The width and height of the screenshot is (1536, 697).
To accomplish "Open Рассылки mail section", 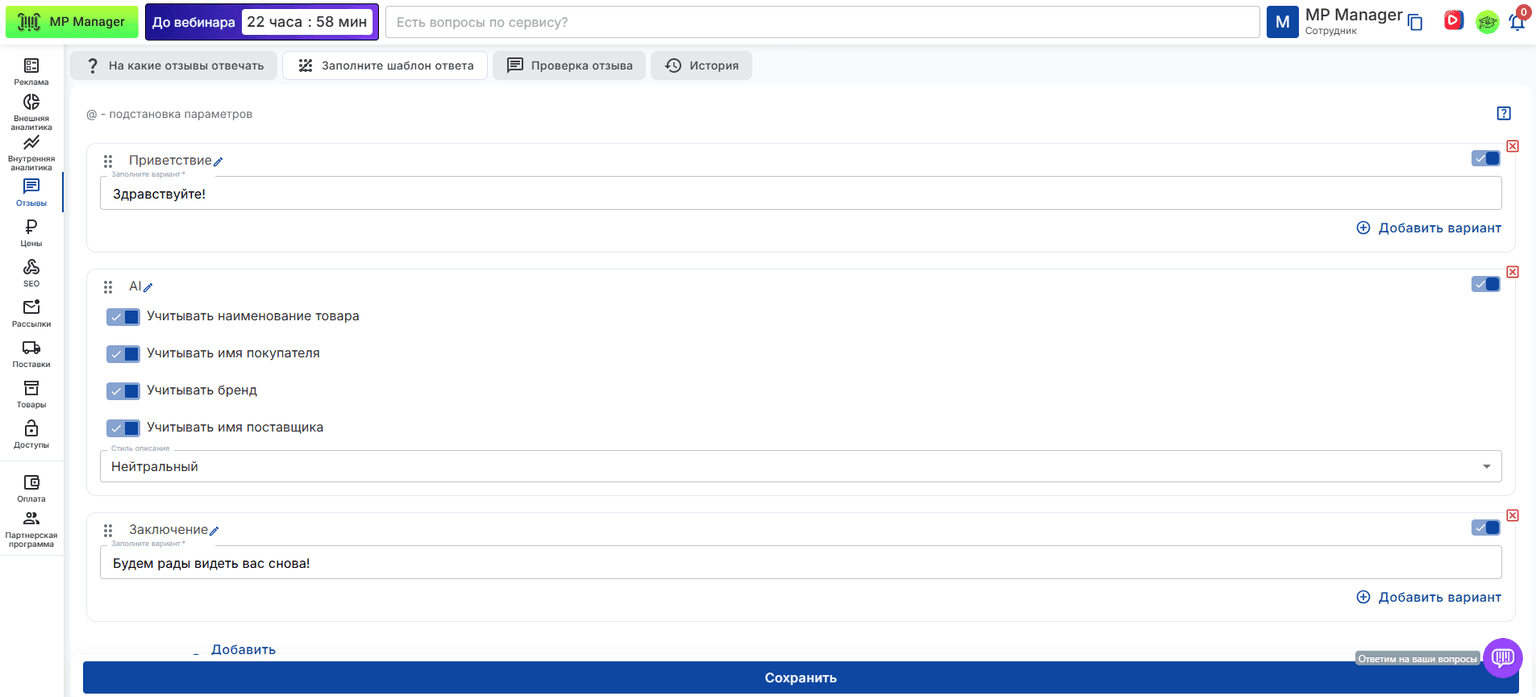I will [x=31, y=313].
